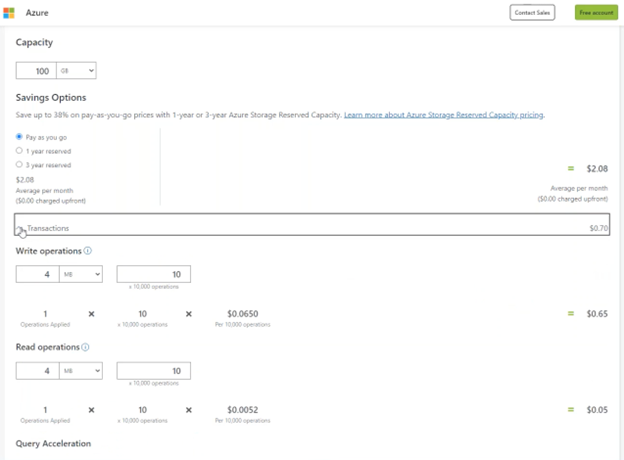Image resolution: width=624 pixels, height=460 pixels.
Task: Click the Read operations size field
Action: 37,371
